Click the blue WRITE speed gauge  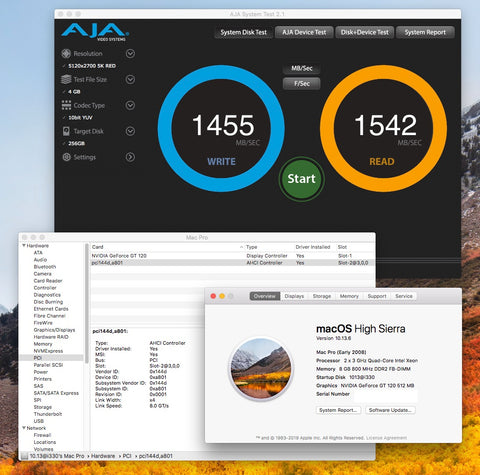coord(221,128)
